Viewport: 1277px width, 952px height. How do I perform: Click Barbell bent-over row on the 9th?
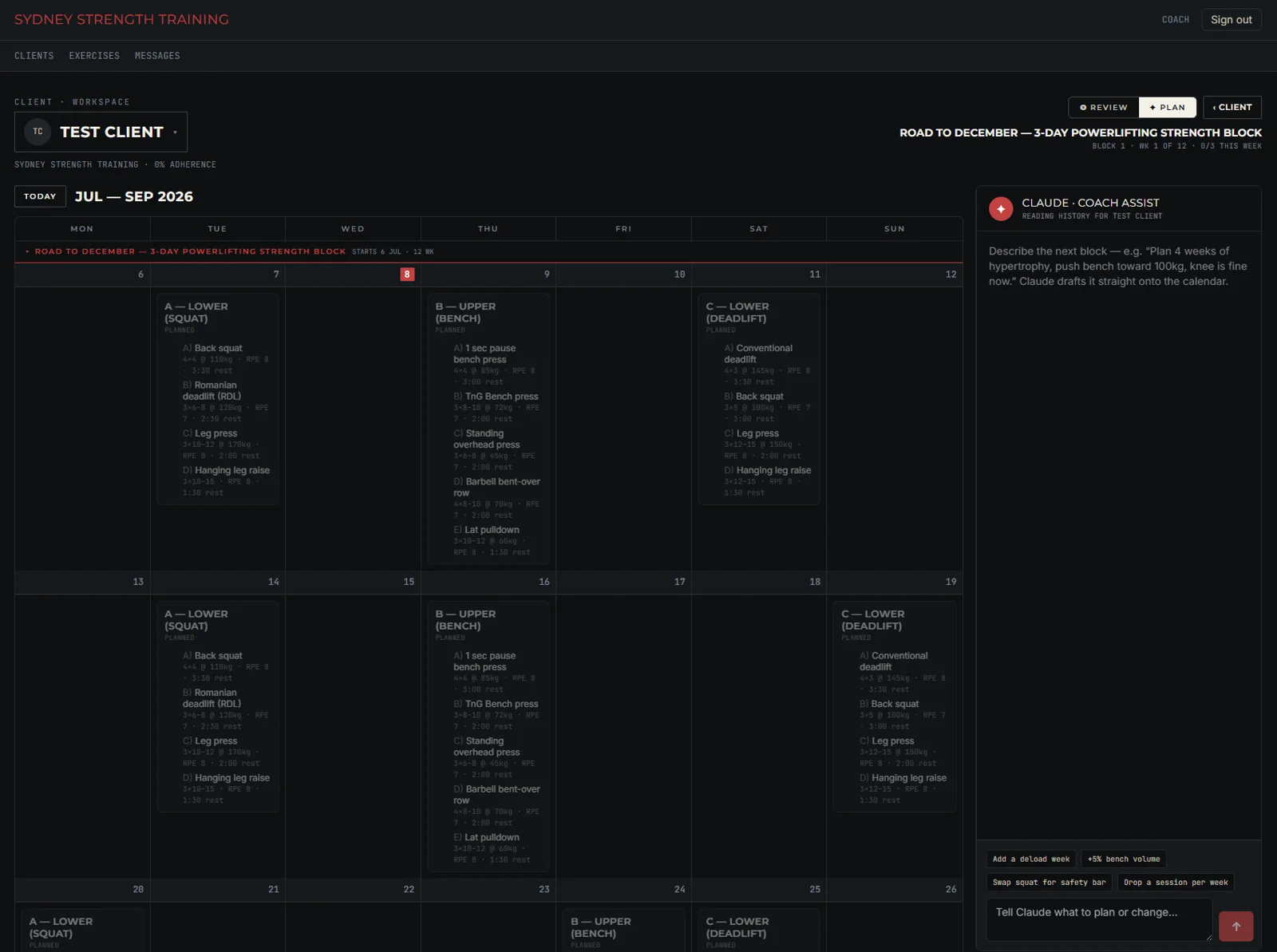click(496, 488)
